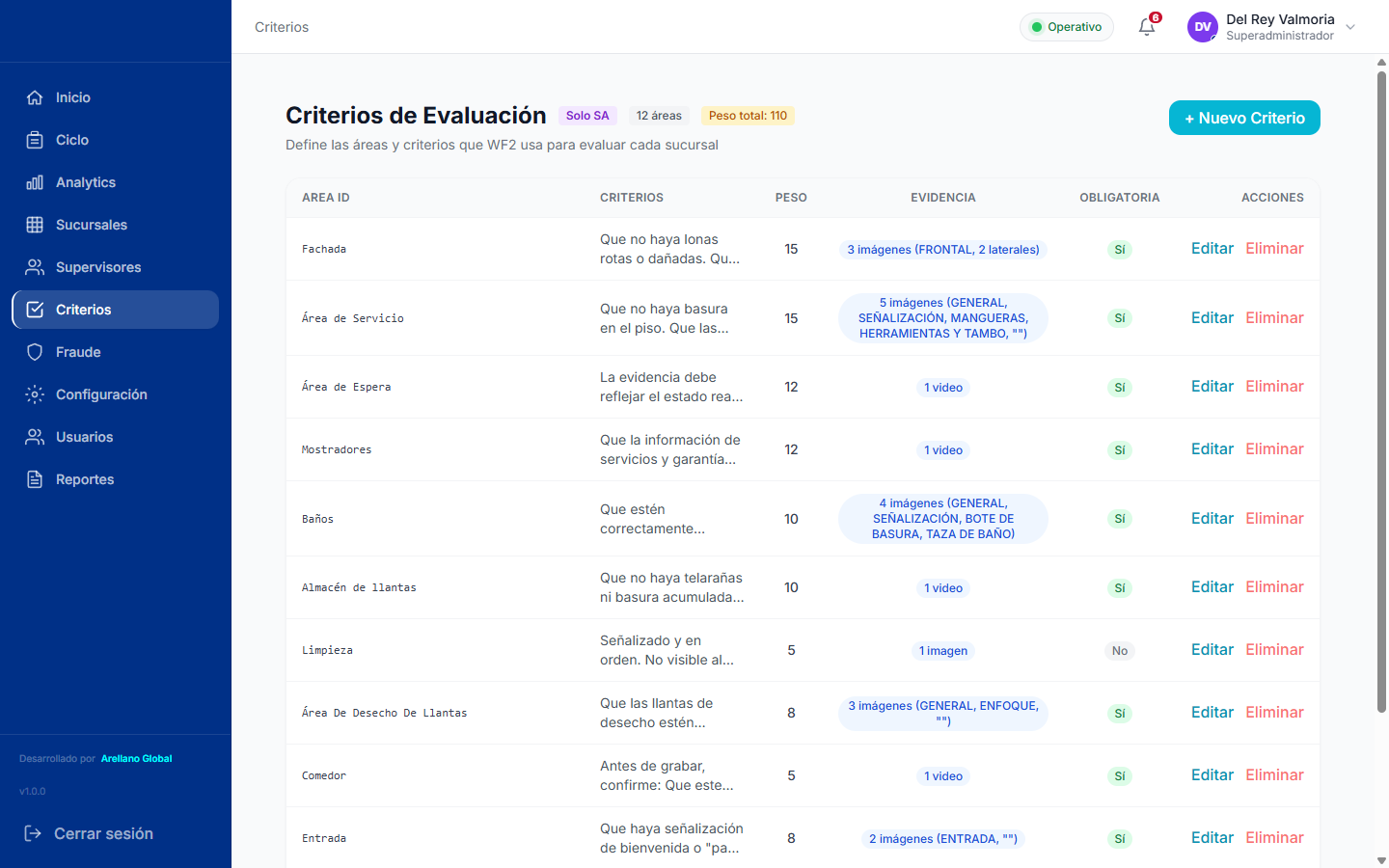1389x868 pixels.
Task: Open the notifications bell
Action: (1147, 27)
